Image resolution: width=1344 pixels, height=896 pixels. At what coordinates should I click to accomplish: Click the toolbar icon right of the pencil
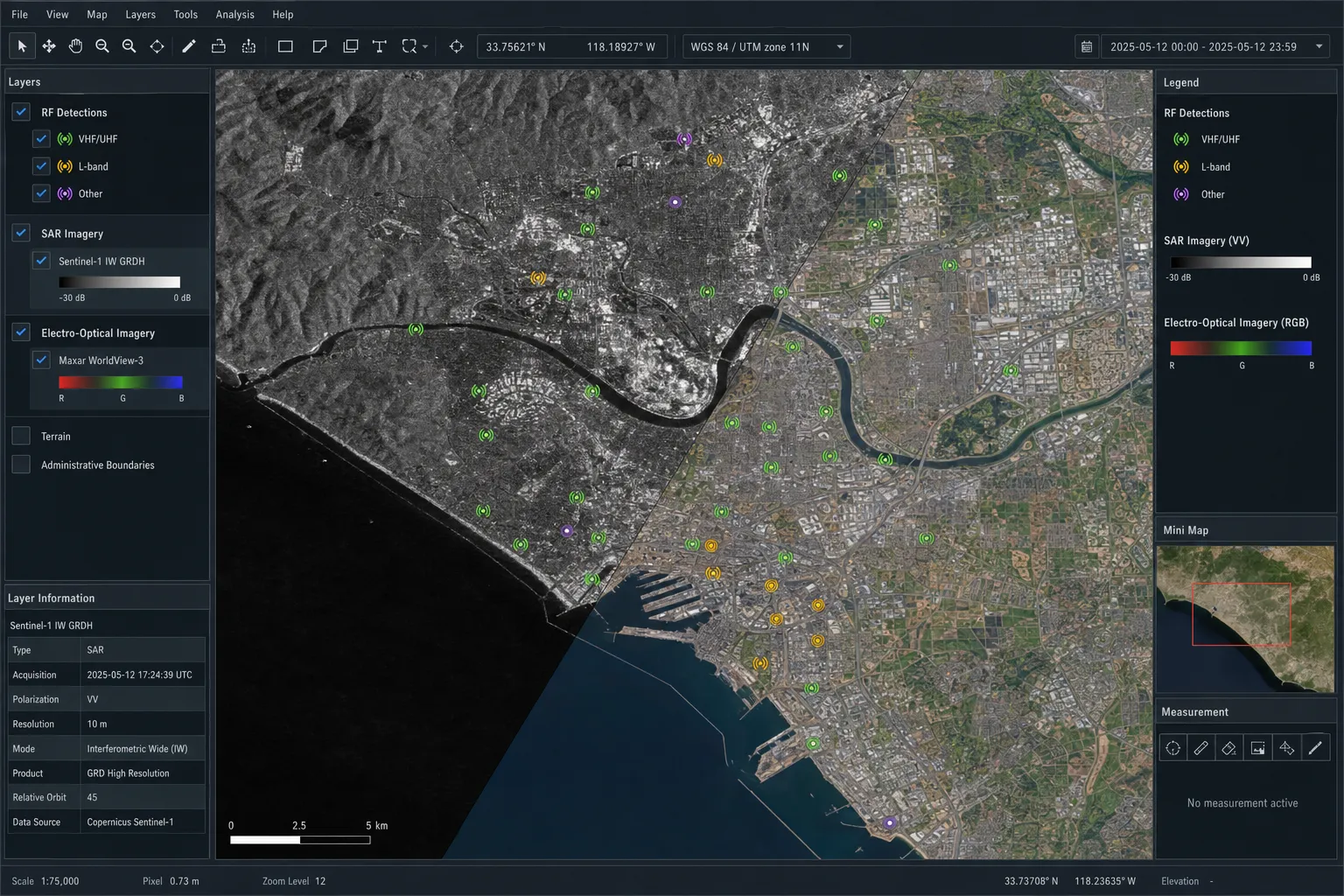[219, 46]
